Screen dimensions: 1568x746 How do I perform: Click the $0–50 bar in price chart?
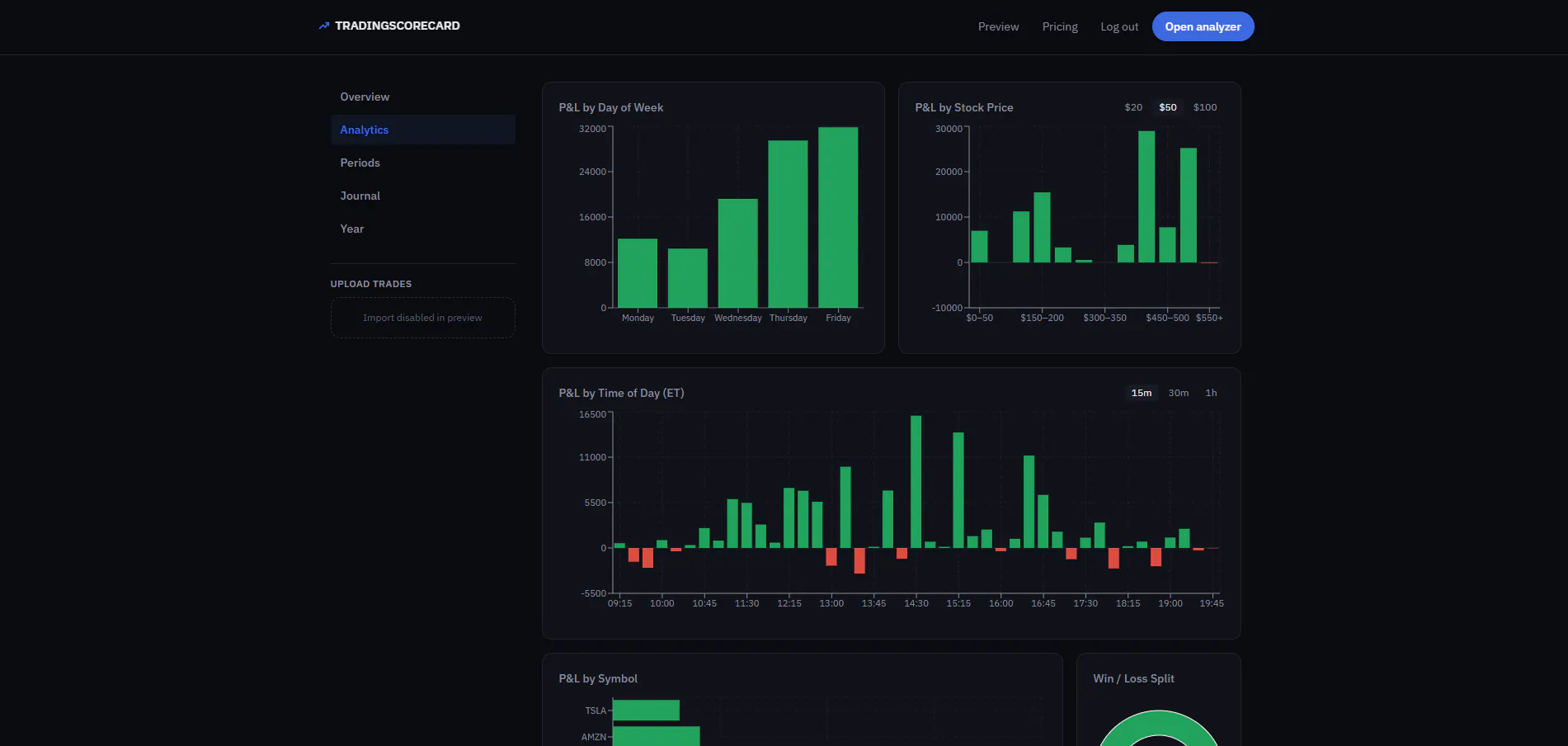point(979,247)
